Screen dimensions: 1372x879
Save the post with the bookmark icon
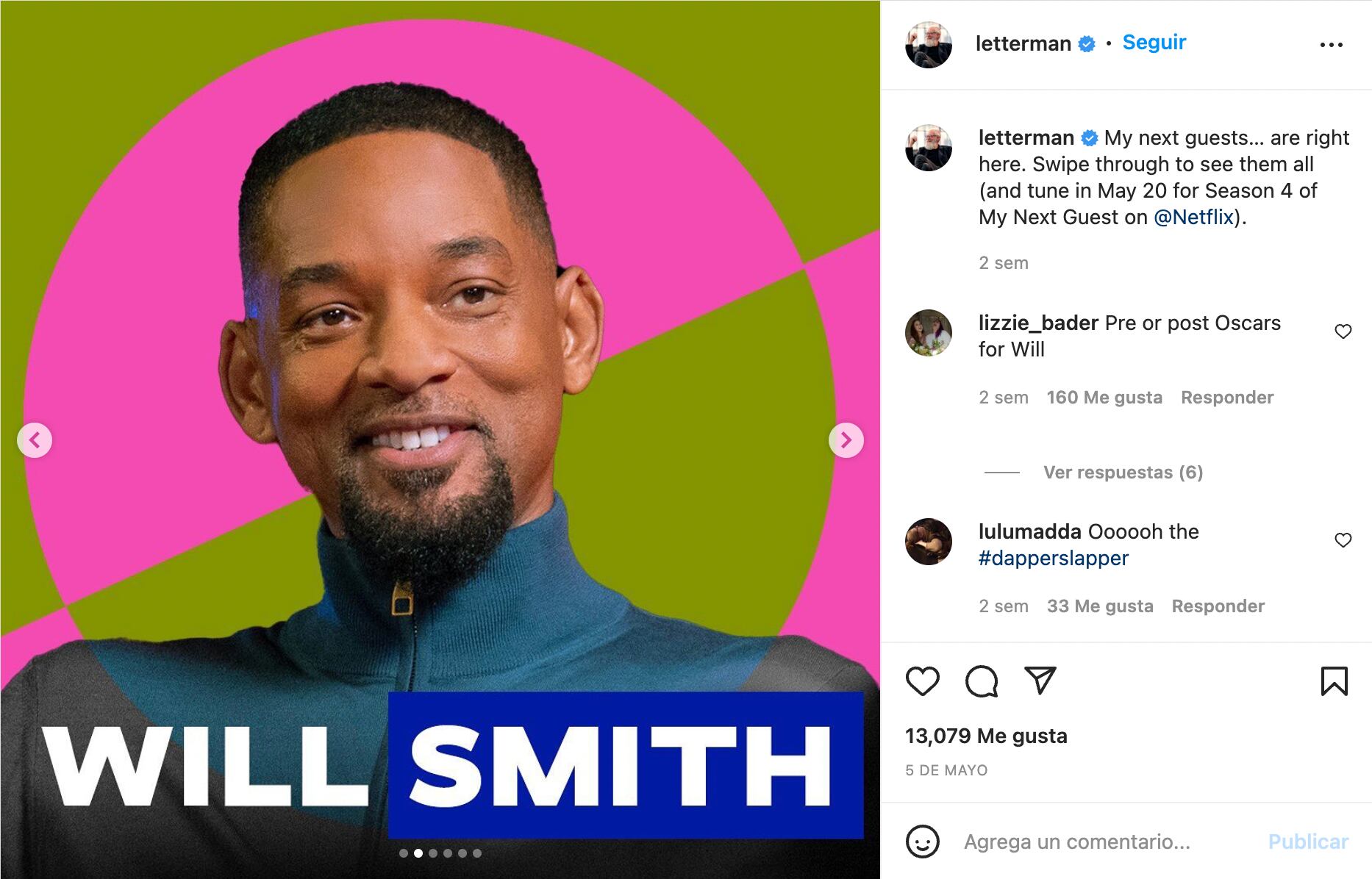tap(1334, 681)
